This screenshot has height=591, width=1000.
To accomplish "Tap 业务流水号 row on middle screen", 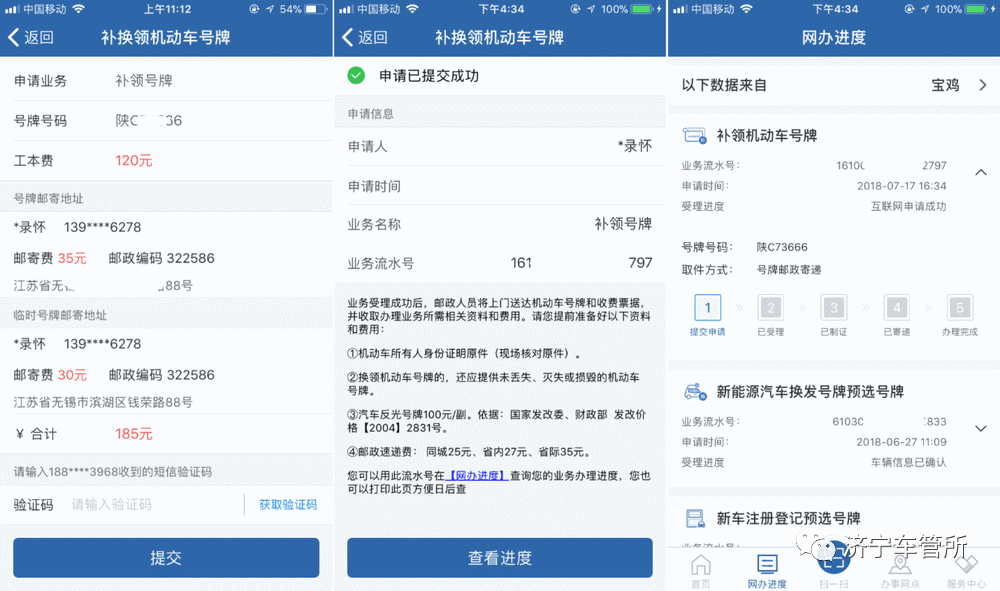I will [499, 263].
